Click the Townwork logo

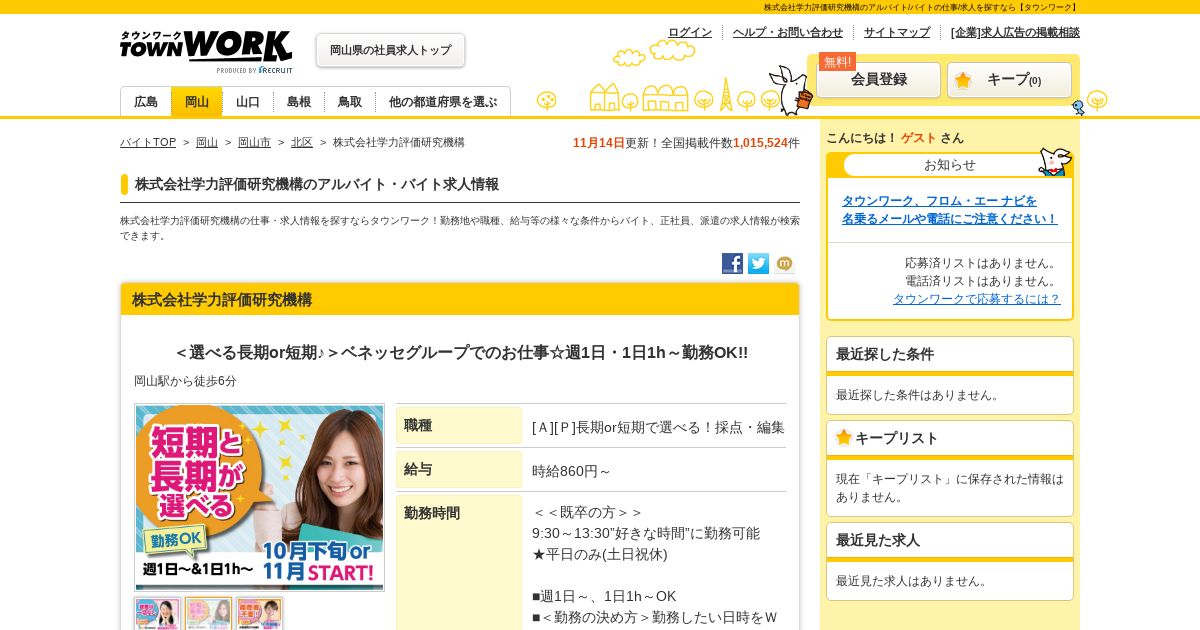click(x=206, y=51)
